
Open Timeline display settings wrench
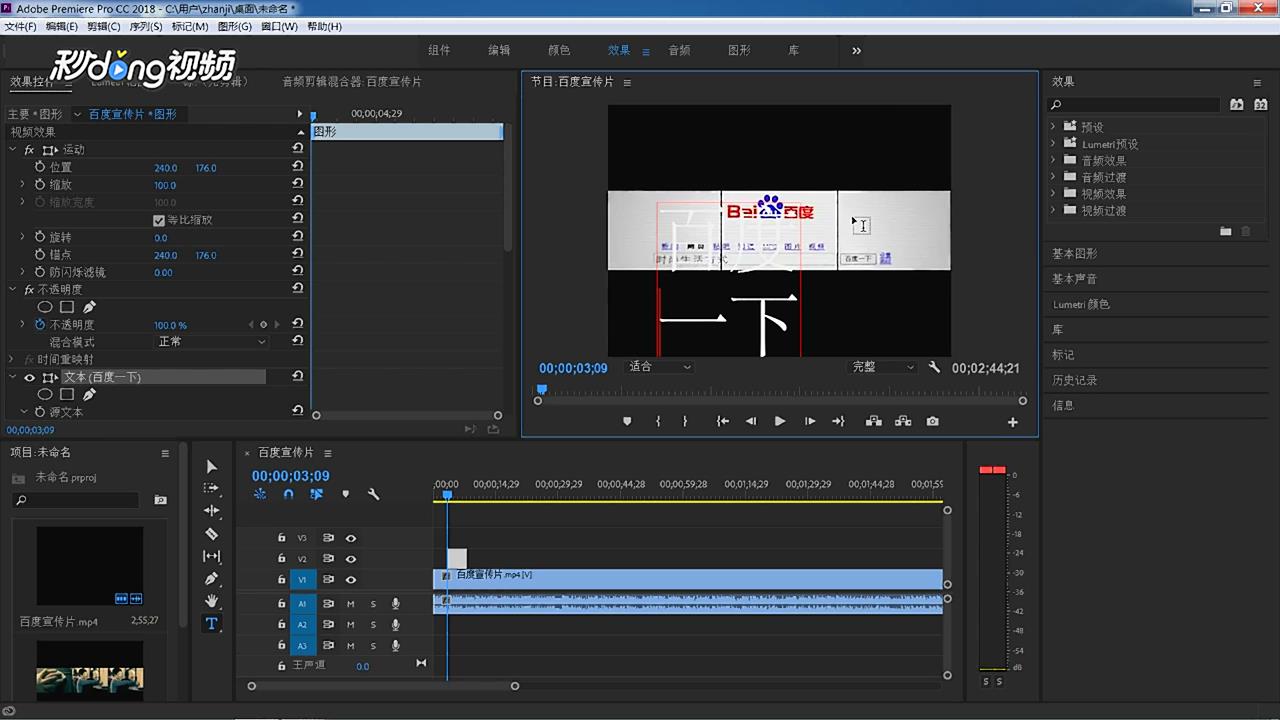point(374,494)
